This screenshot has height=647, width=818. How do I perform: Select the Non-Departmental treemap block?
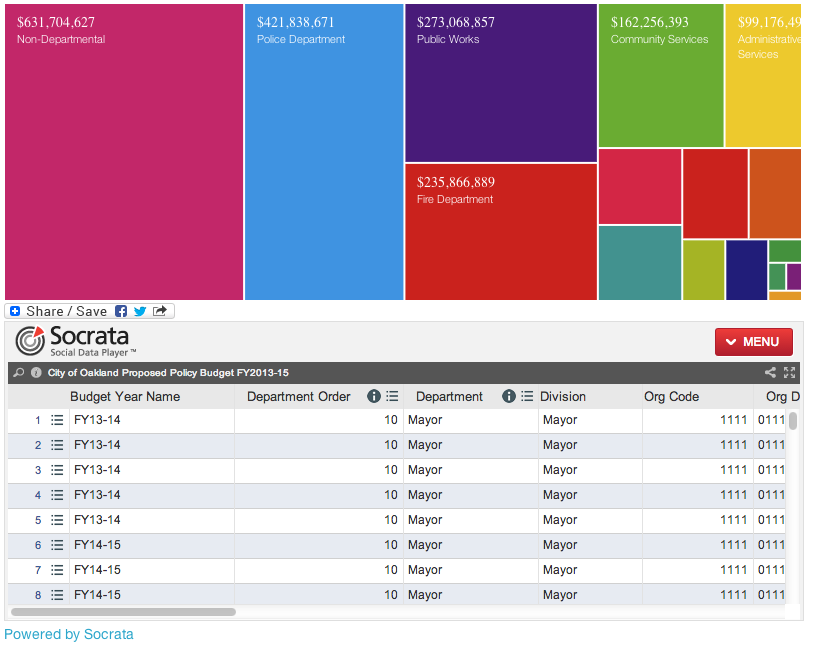coord(124,152)
